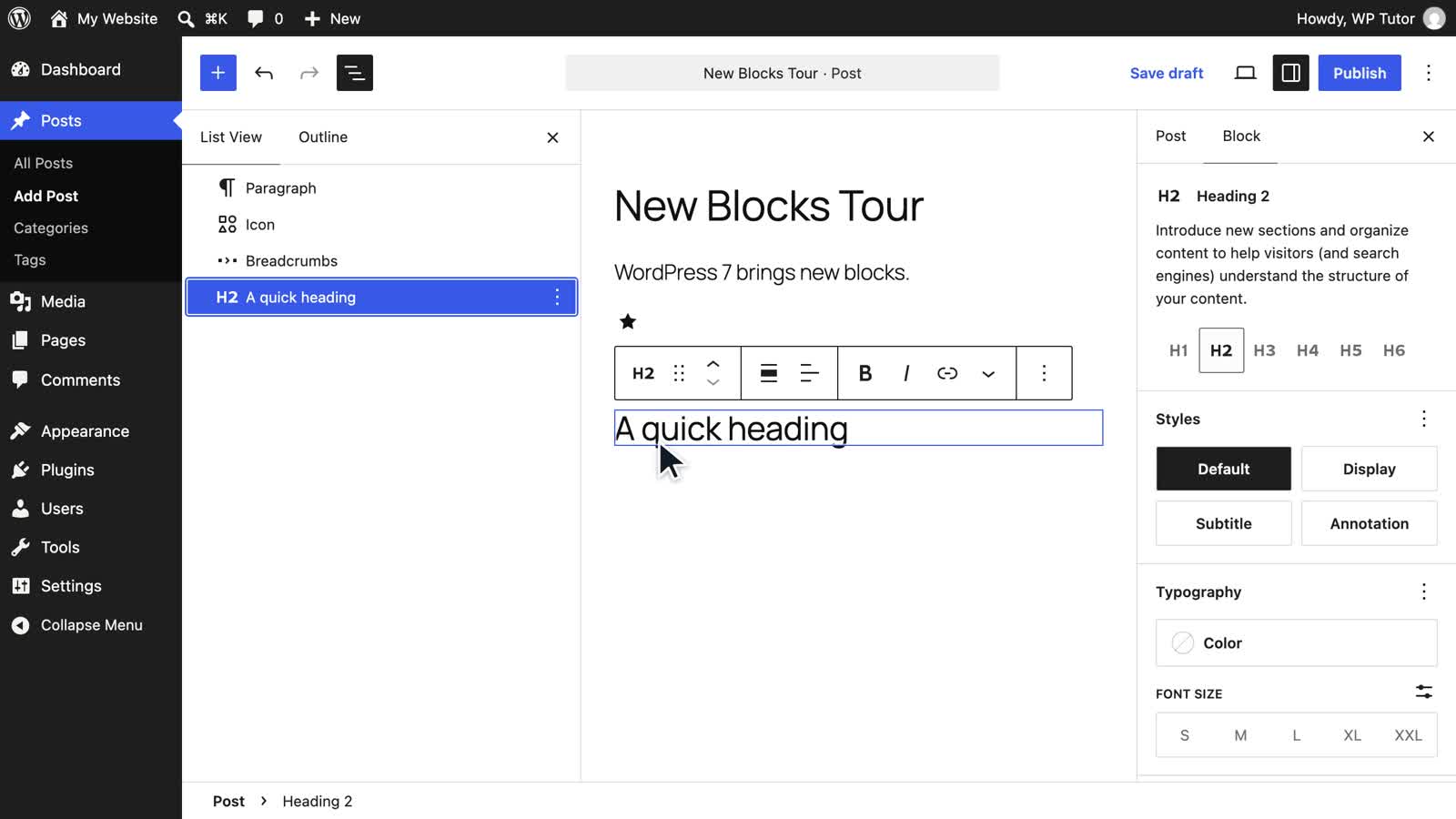Set heading level to H6
The width and height of the screenshot is (1456, 819).
coord(1394,350)
